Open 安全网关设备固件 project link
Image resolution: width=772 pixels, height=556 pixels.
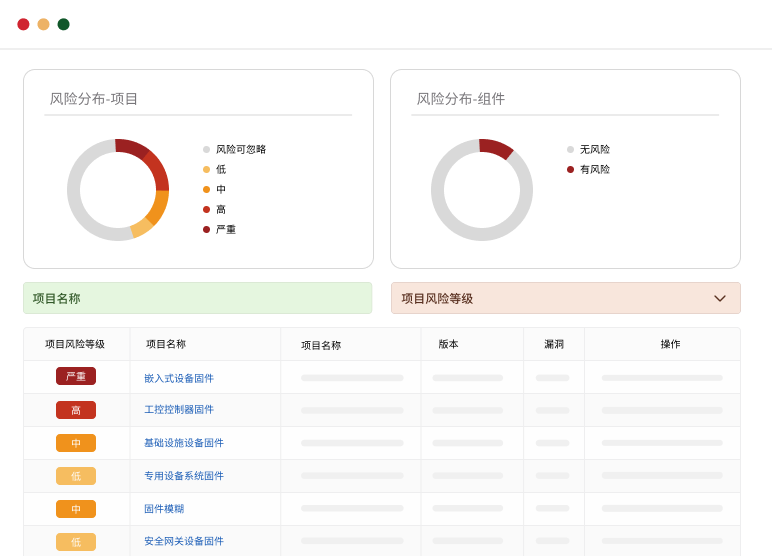click(184, 541)
